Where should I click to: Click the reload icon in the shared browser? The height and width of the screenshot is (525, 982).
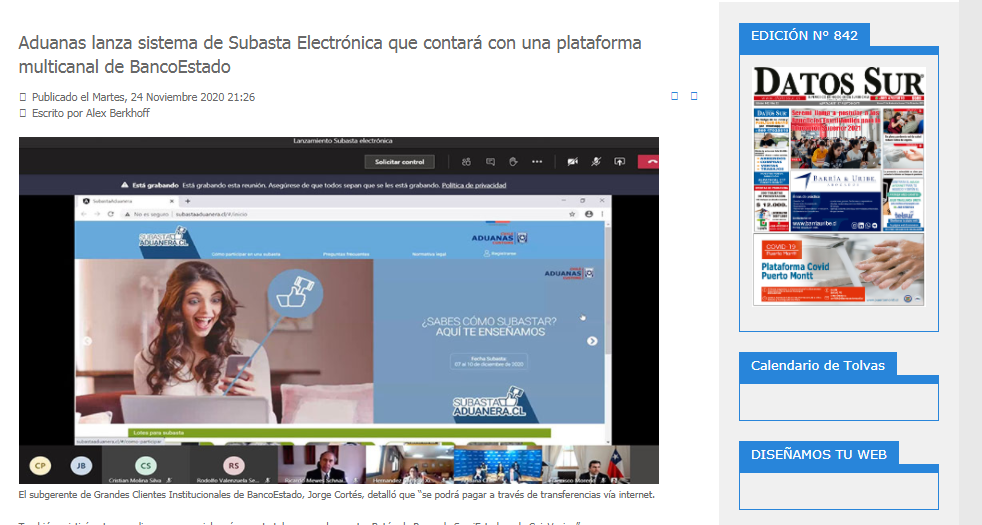pyautogui.click(x=111, y=214)
